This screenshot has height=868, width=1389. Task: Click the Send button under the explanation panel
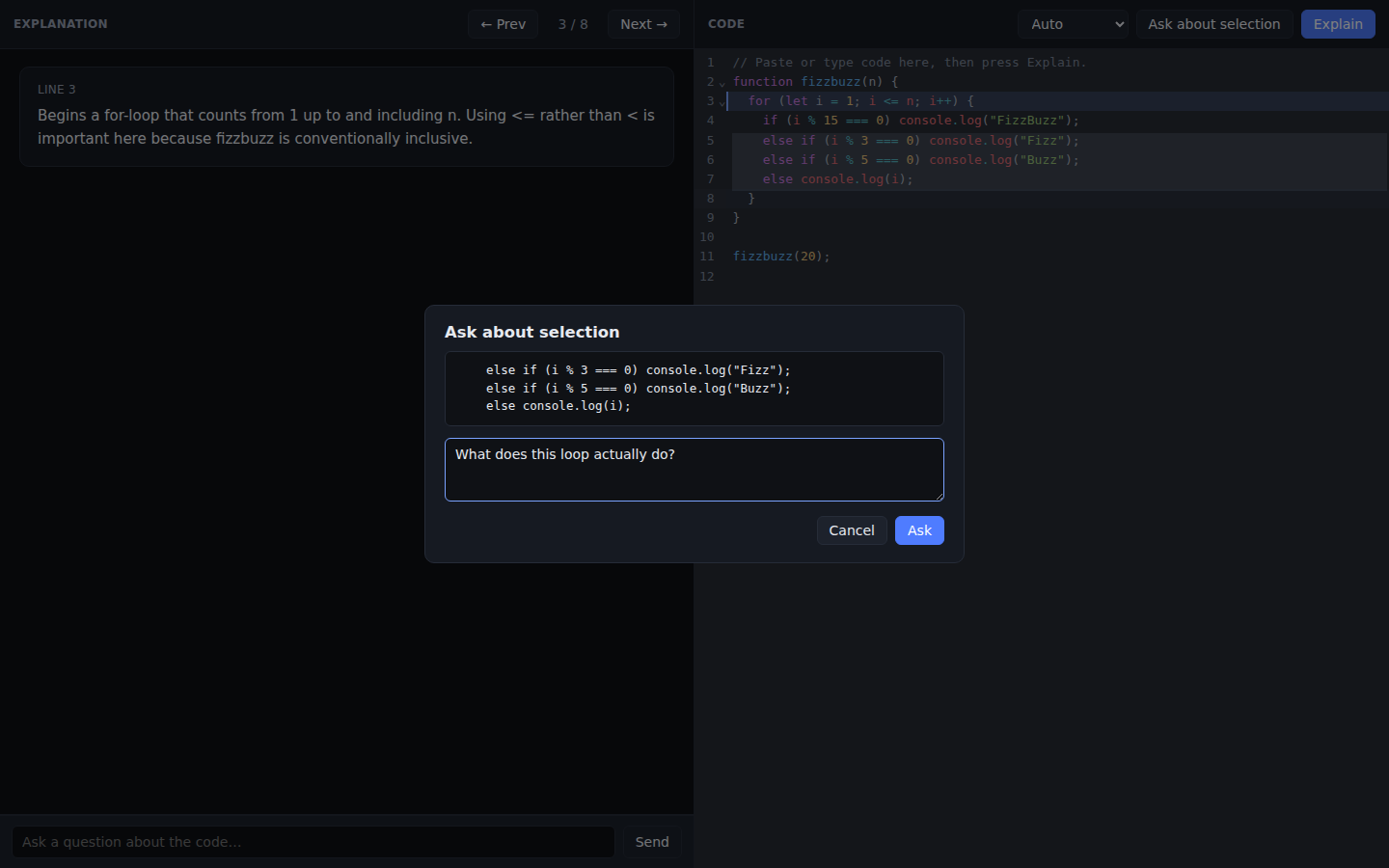(652, 842)
